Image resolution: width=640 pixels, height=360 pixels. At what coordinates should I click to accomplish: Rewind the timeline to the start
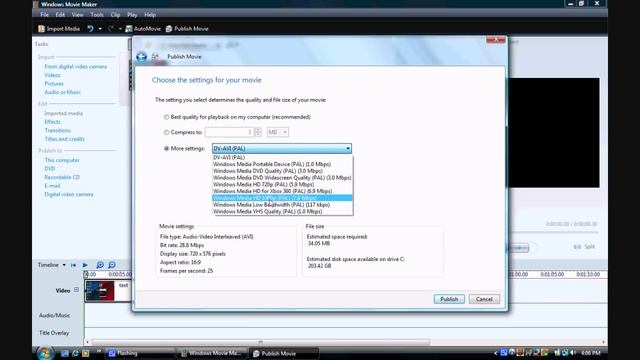73,265
